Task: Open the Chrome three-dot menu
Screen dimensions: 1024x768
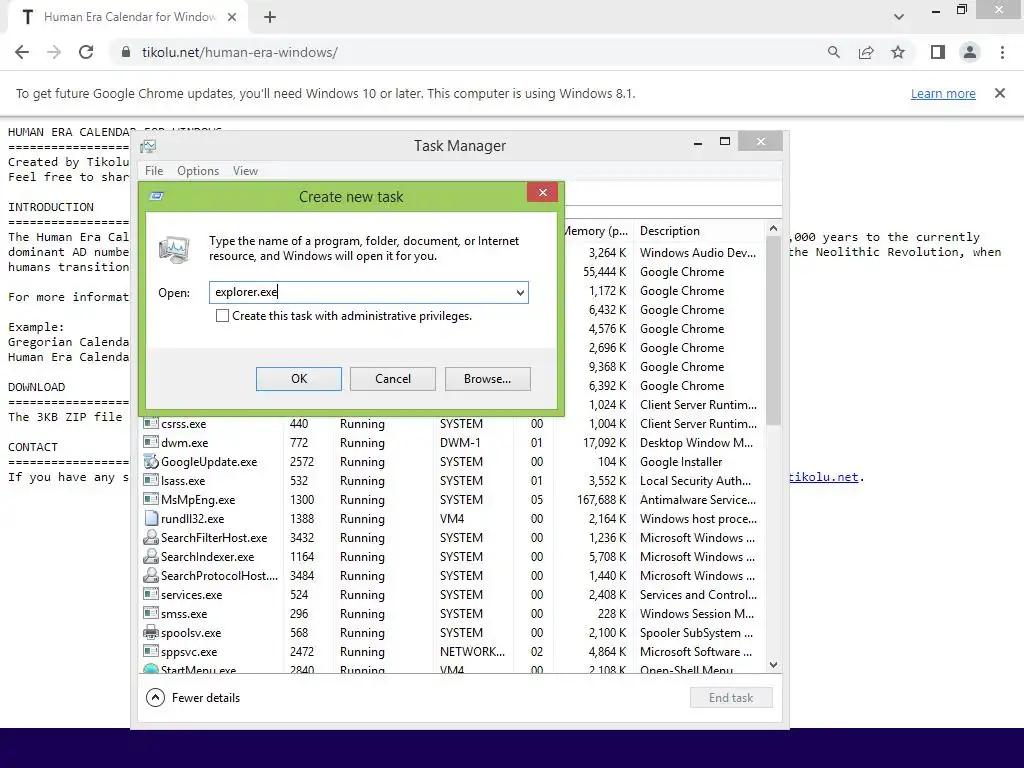Action: (1002, 52)
